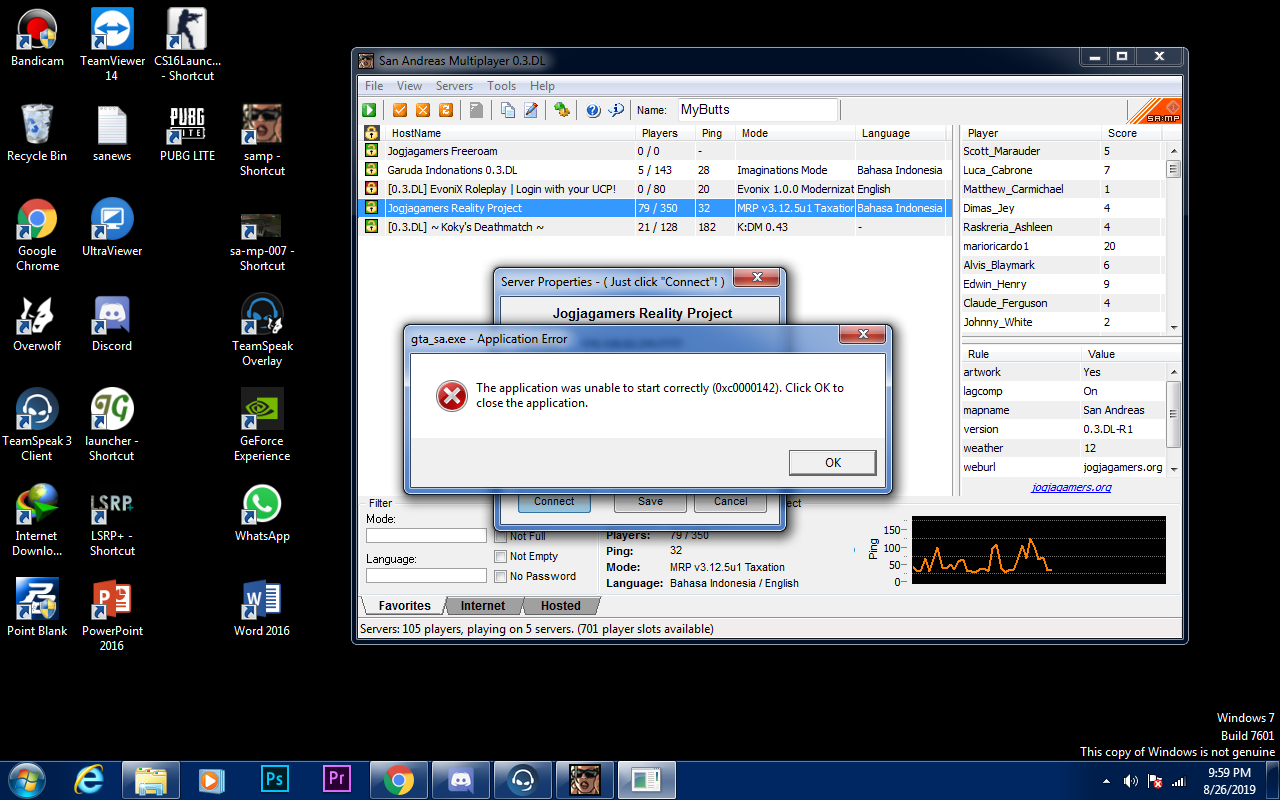Click the Delete Server orange X toolbar icon
1280x800 pixels.
coord(423,110)
